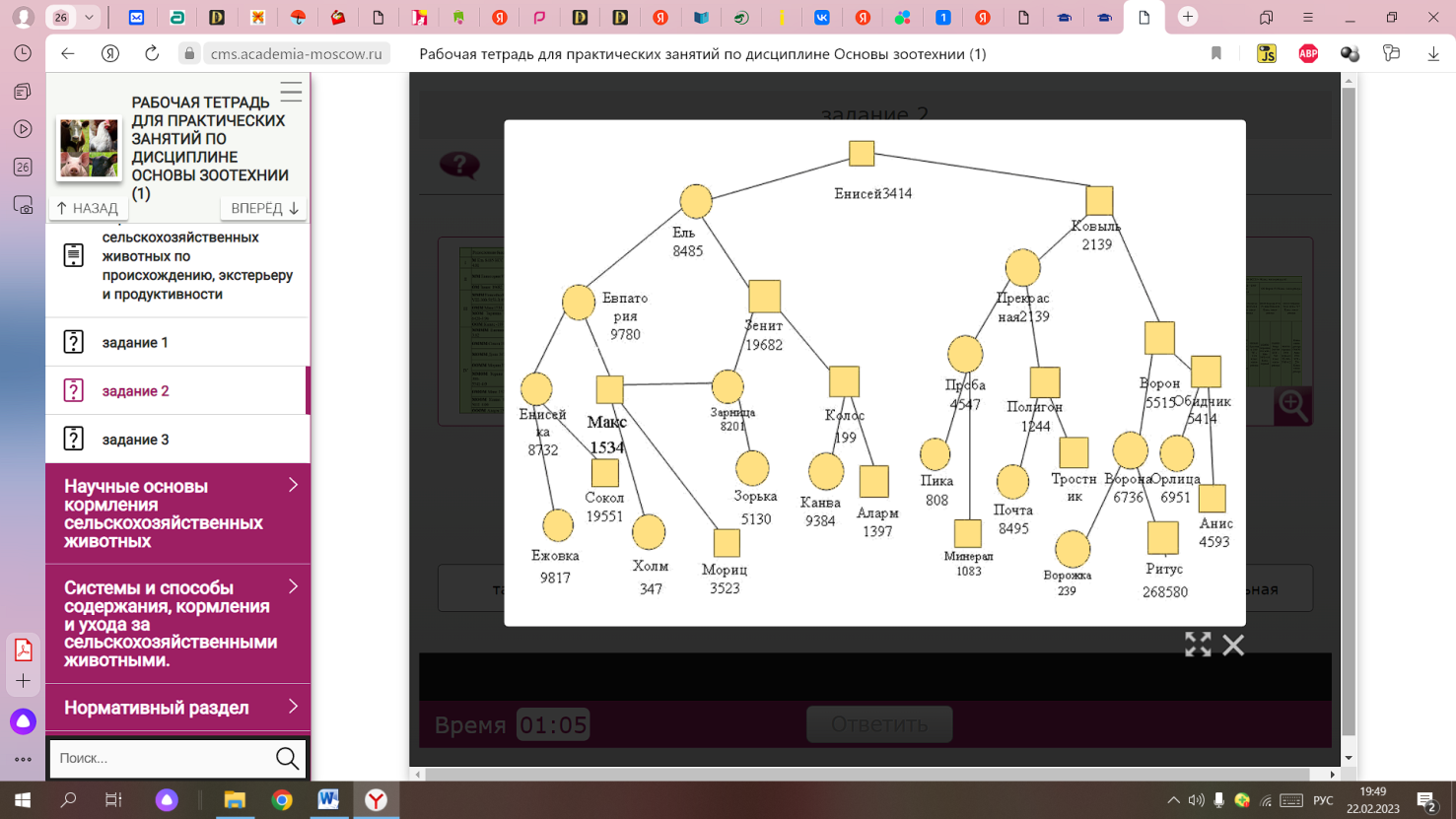
Task: Click the fullscreen expand icon below image
Action: 1197,645
